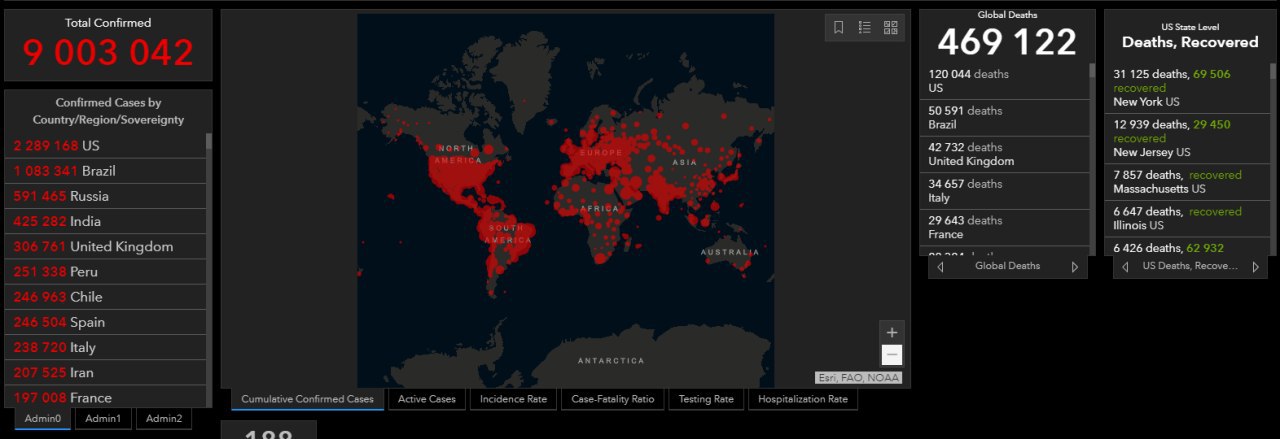Viewport: 1280px width, 439px height.
Task: Go to next Global Deaths panel page
Action: pyautogui.click(x=1075, y=267)
